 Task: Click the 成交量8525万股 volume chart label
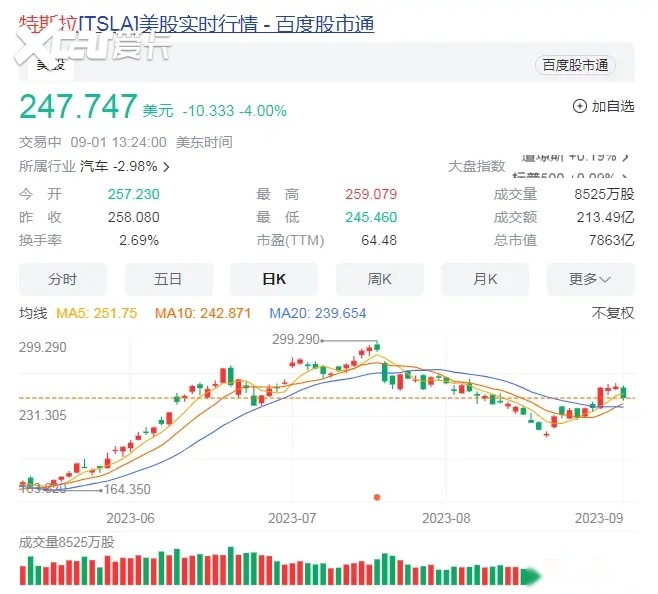coord(67,542)
